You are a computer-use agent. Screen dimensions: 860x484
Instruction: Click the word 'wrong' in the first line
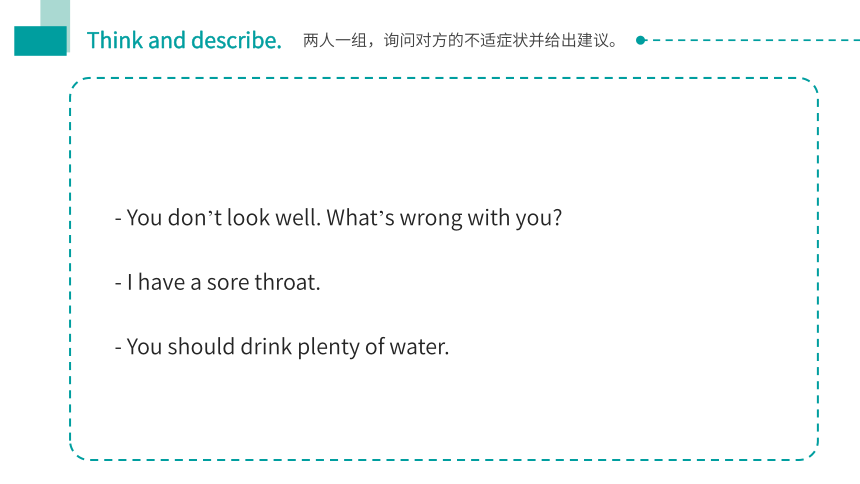pos(431,219)
